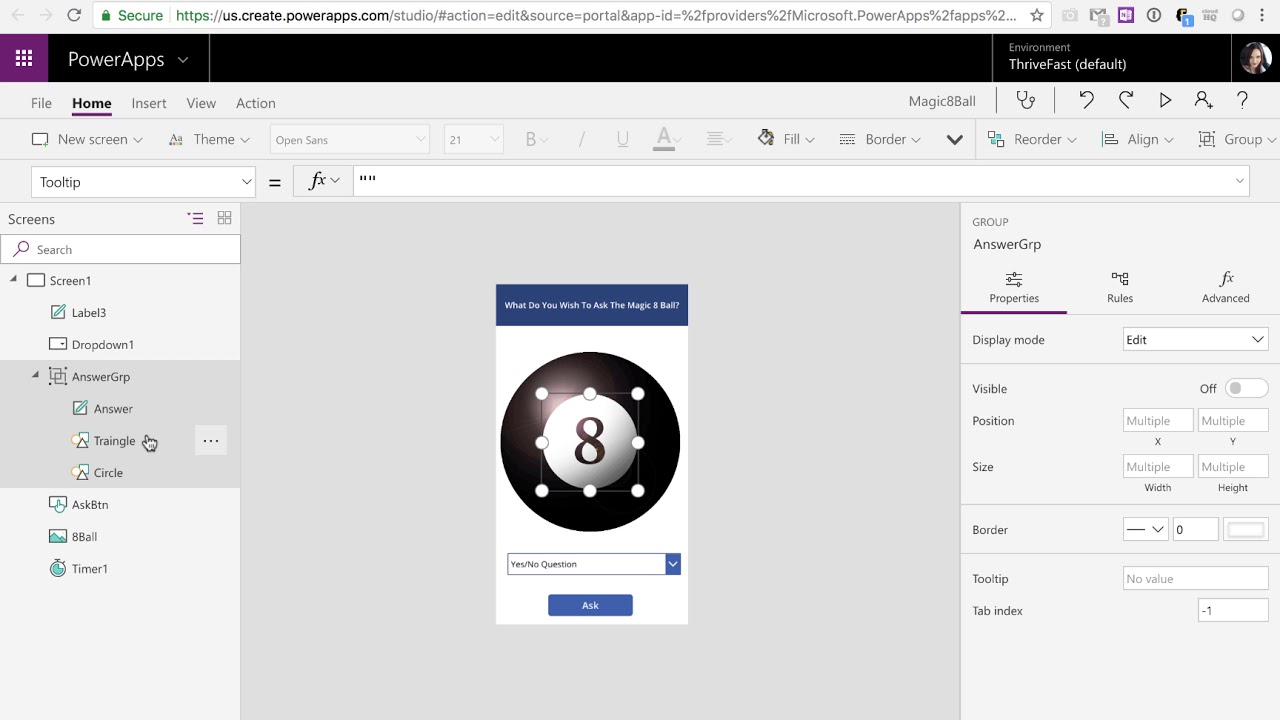Open the font family Open Sans dropdown
The image size is (1280, 720).
349,140
